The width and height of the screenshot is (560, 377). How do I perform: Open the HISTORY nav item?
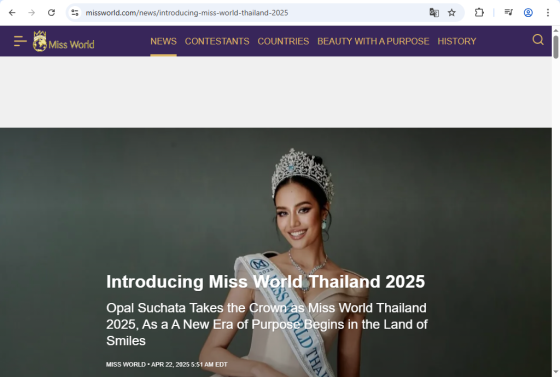457,41
